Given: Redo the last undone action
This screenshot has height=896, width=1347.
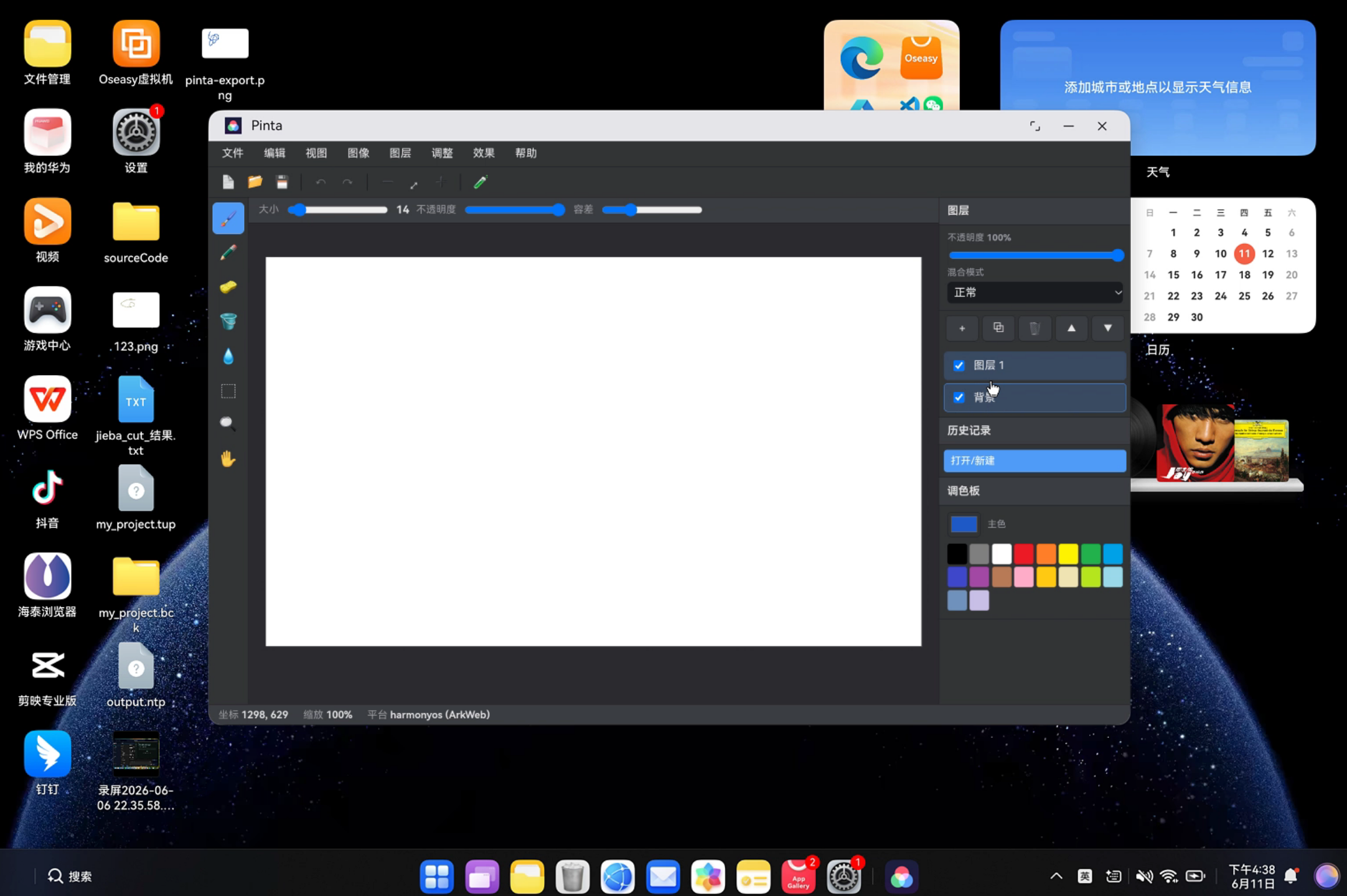Looking at the screenshot, I should 347,182.
